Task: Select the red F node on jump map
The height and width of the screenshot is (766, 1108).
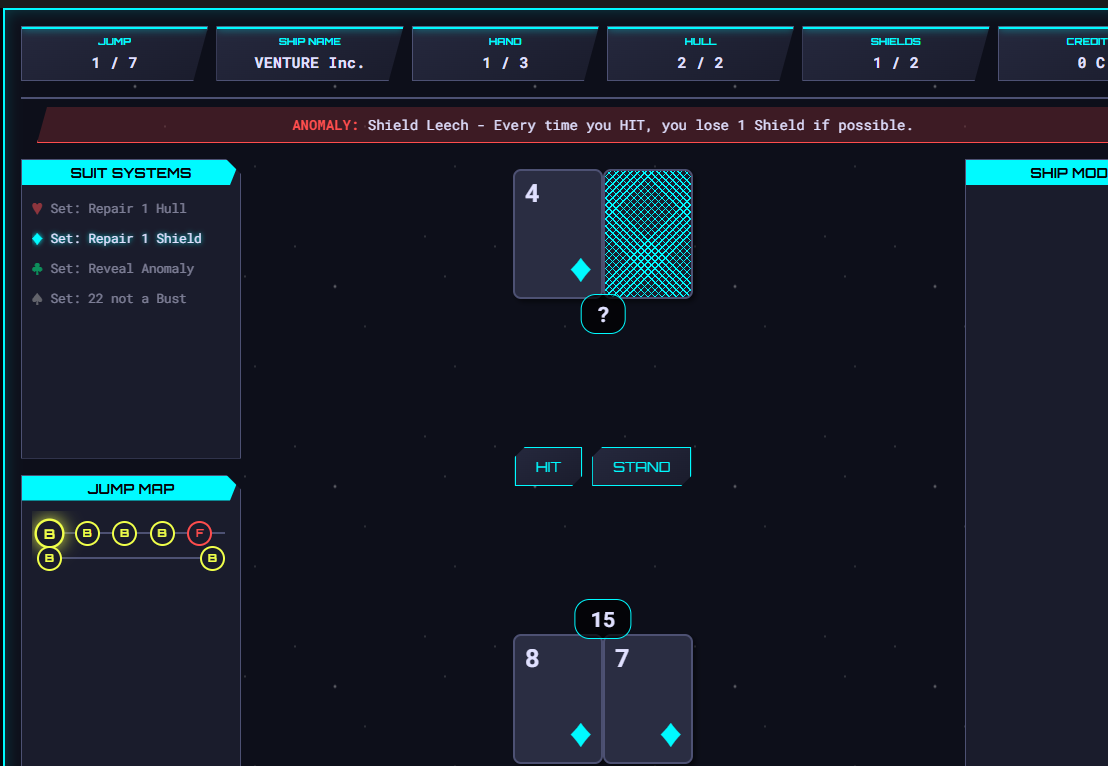Action: (199, 533)
